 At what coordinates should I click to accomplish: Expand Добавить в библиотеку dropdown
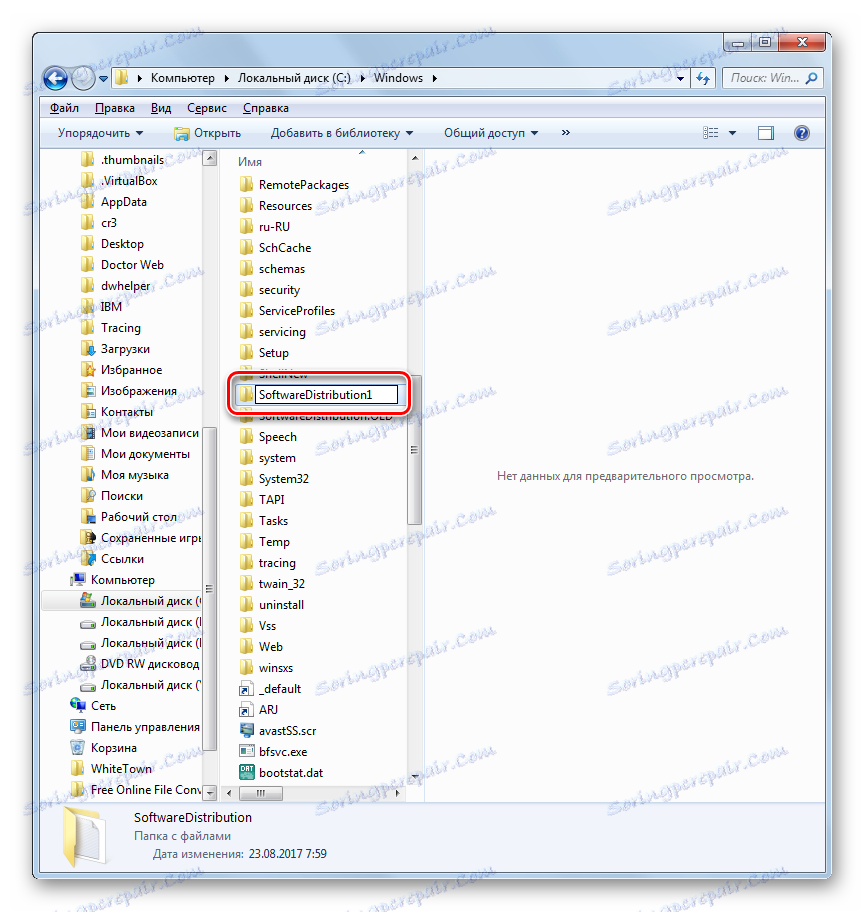(x=342, y=133)
